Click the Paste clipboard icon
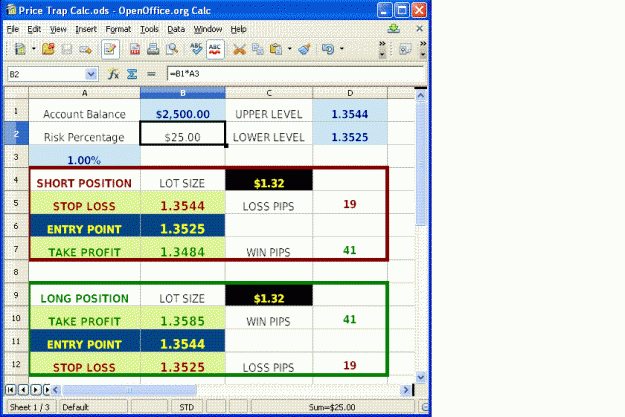This screenshot has width=625, height=417. coord(276,49)
